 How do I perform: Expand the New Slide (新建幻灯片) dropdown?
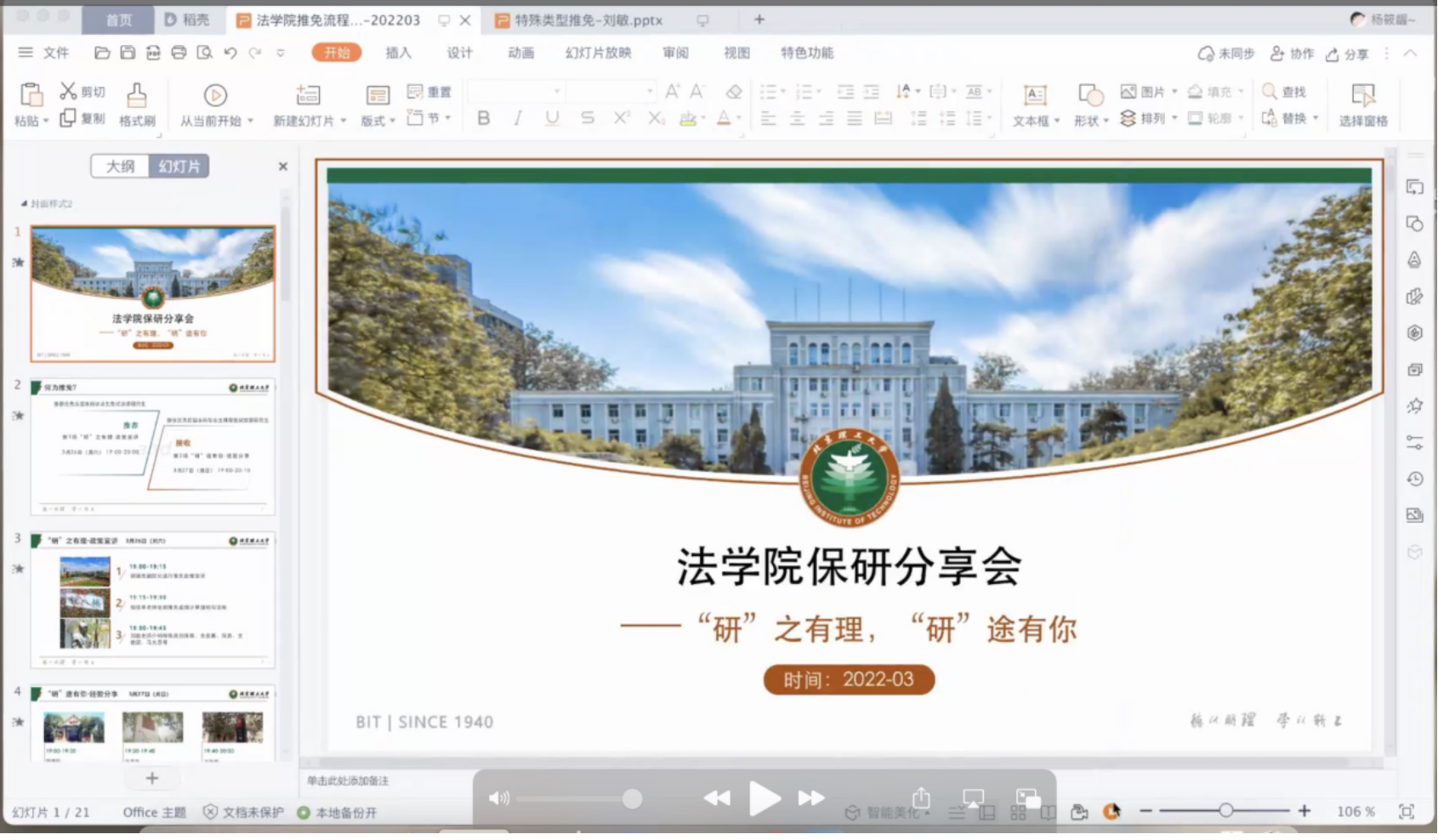point(344,121)
